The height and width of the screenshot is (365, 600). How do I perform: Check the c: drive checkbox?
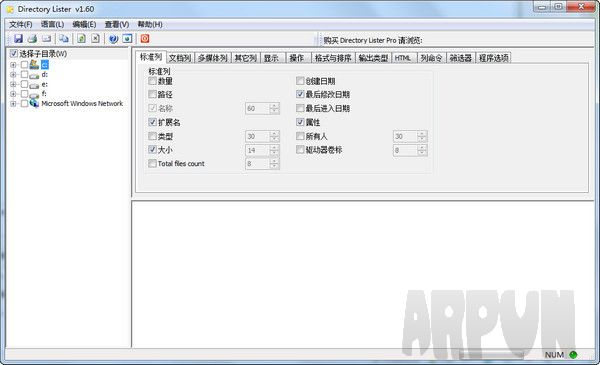click(24, 65)
